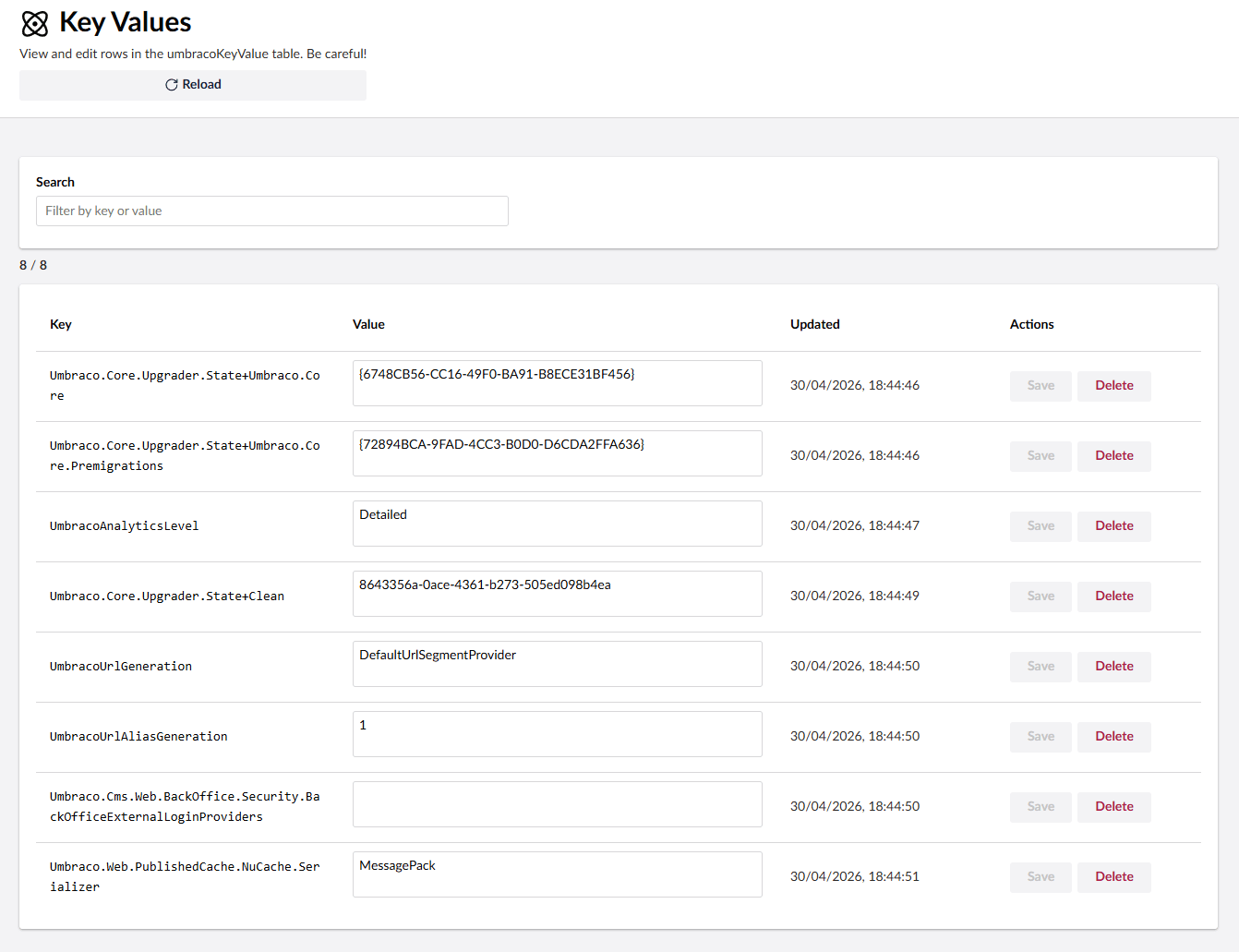Edit the Detailed value field
This screenshot has height=952, width=1239.
pyautogui.click(x=558, y=524)
